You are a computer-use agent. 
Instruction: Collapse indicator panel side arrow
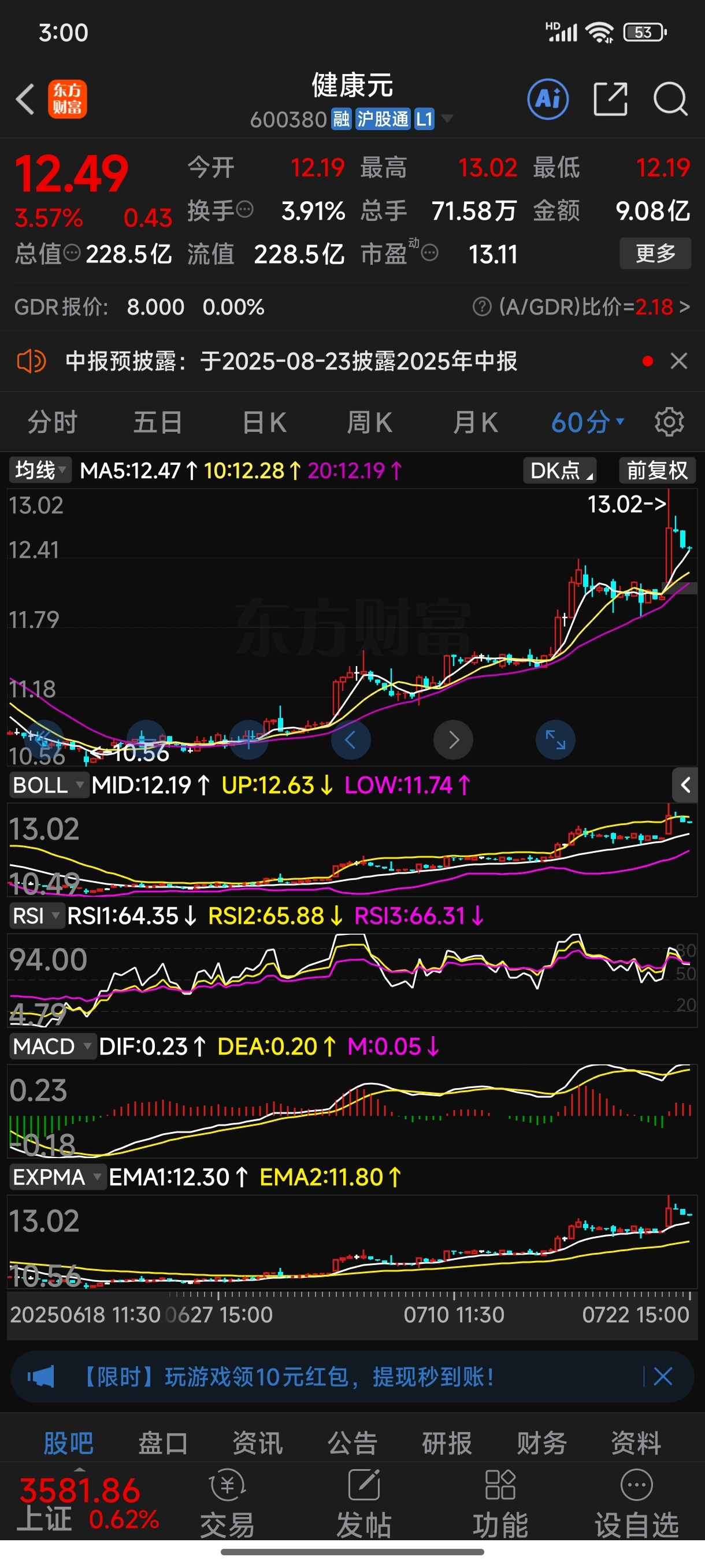pos(685,785)
